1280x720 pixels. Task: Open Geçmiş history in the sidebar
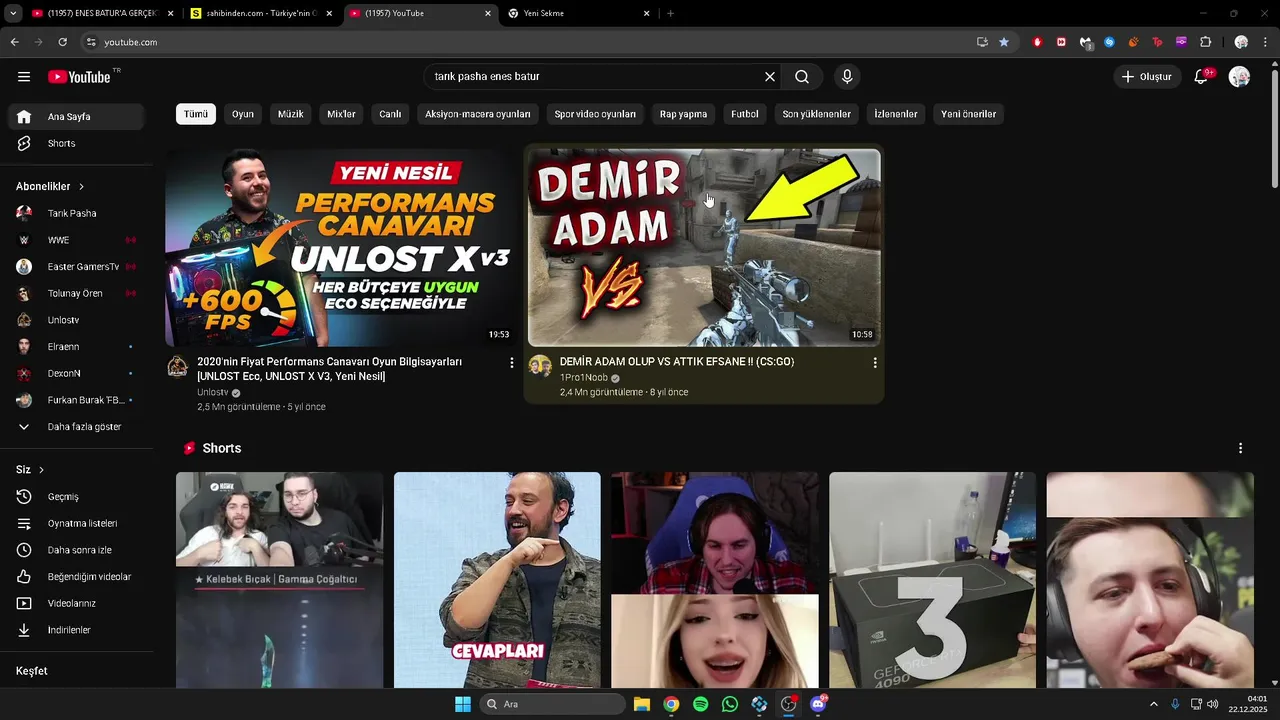(x=76, y=497)
